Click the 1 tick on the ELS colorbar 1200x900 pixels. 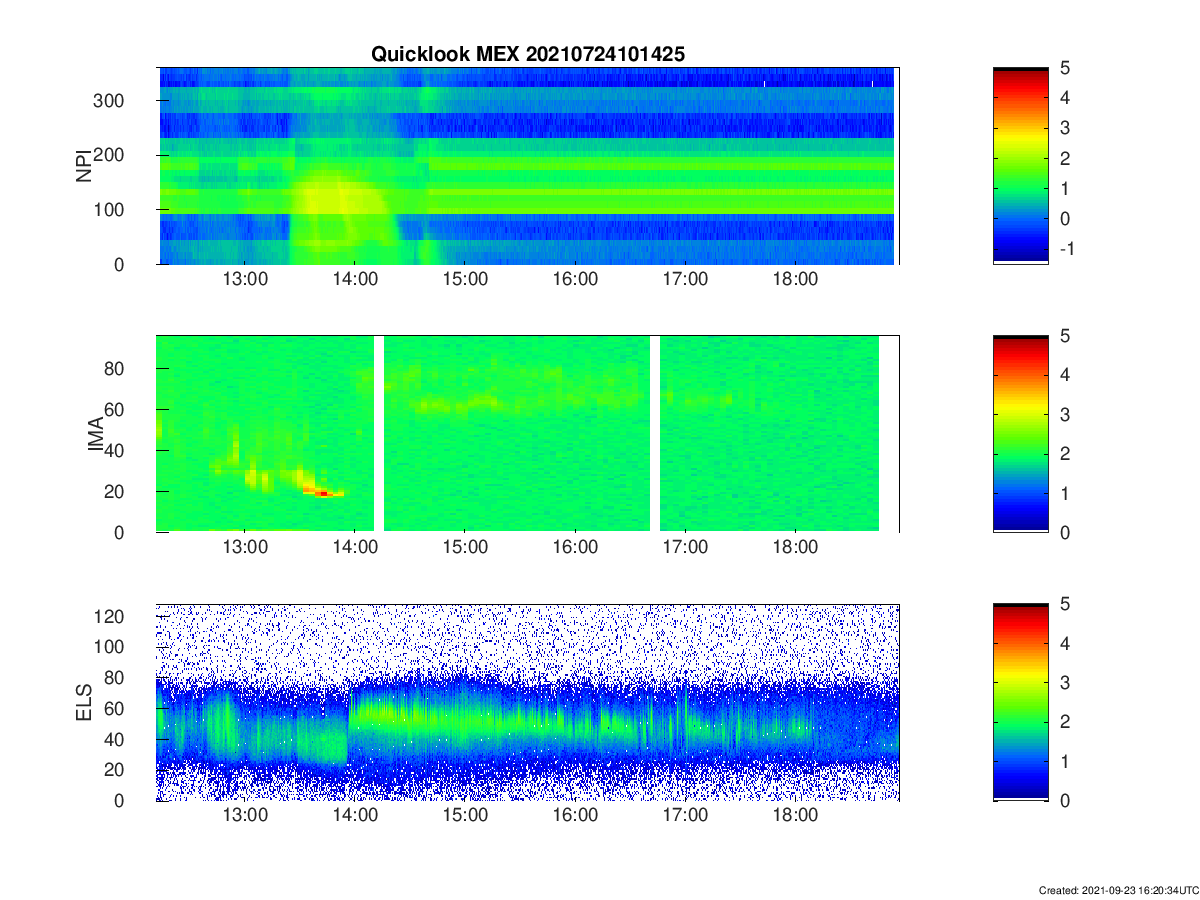1066,761
